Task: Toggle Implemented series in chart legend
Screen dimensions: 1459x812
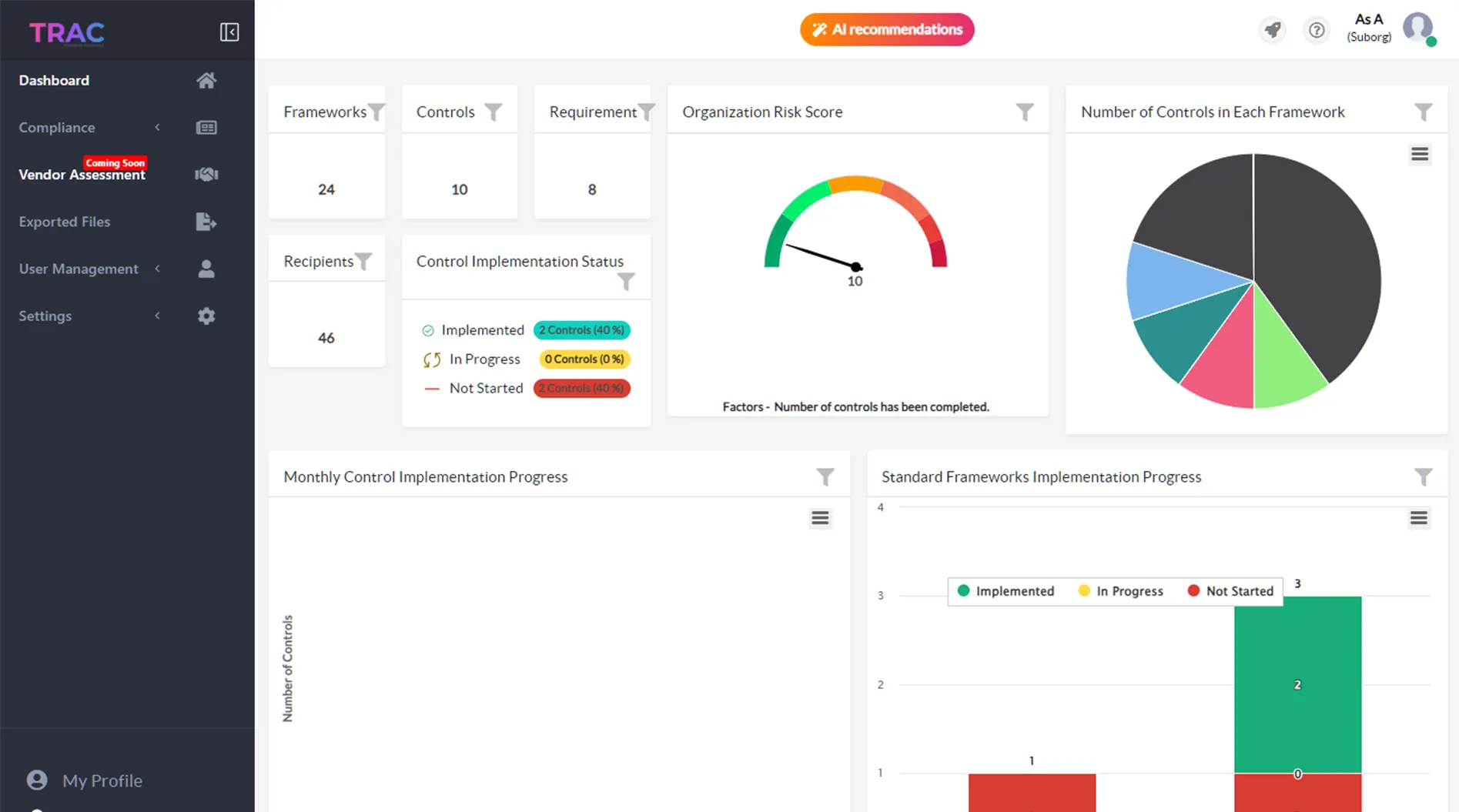Action: coord(1006,591)
